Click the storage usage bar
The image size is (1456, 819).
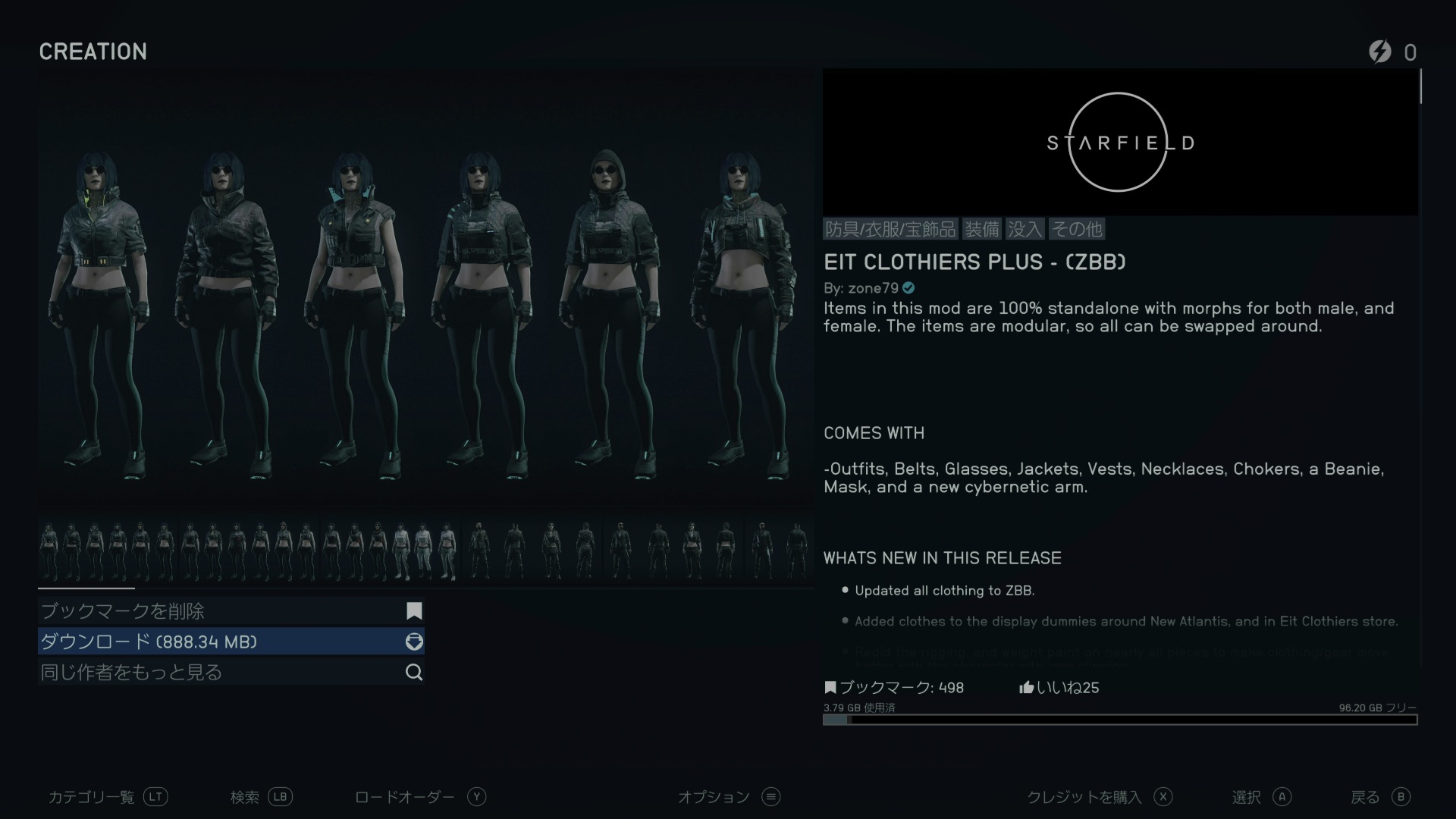click(1120, 720)
